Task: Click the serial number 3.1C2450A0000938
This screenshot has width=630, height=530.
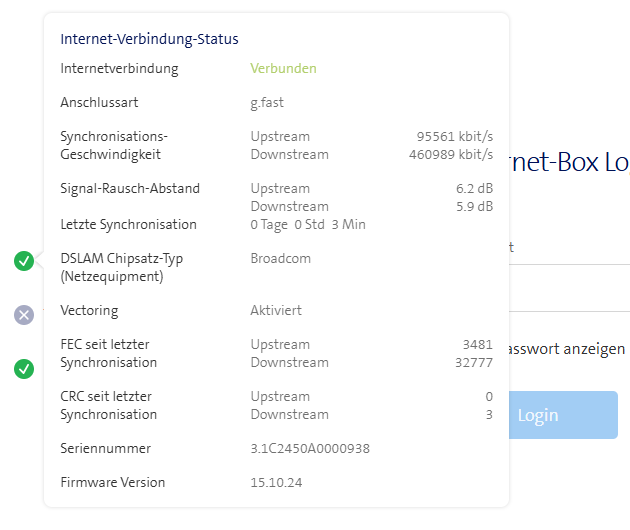Action: click(310, 448)
